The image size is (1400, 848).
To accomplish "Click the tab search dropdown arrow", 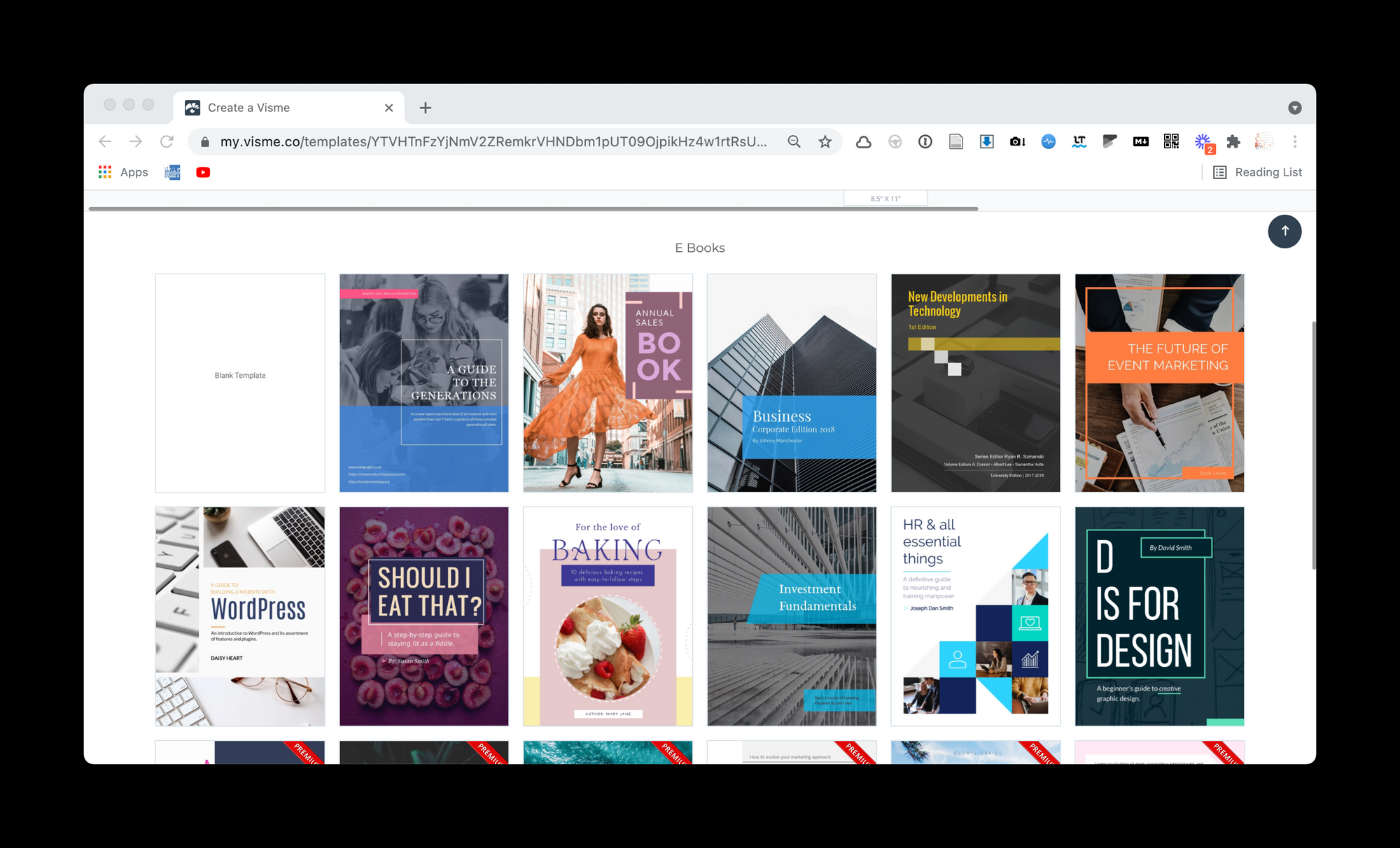I will click(1294, 108).
